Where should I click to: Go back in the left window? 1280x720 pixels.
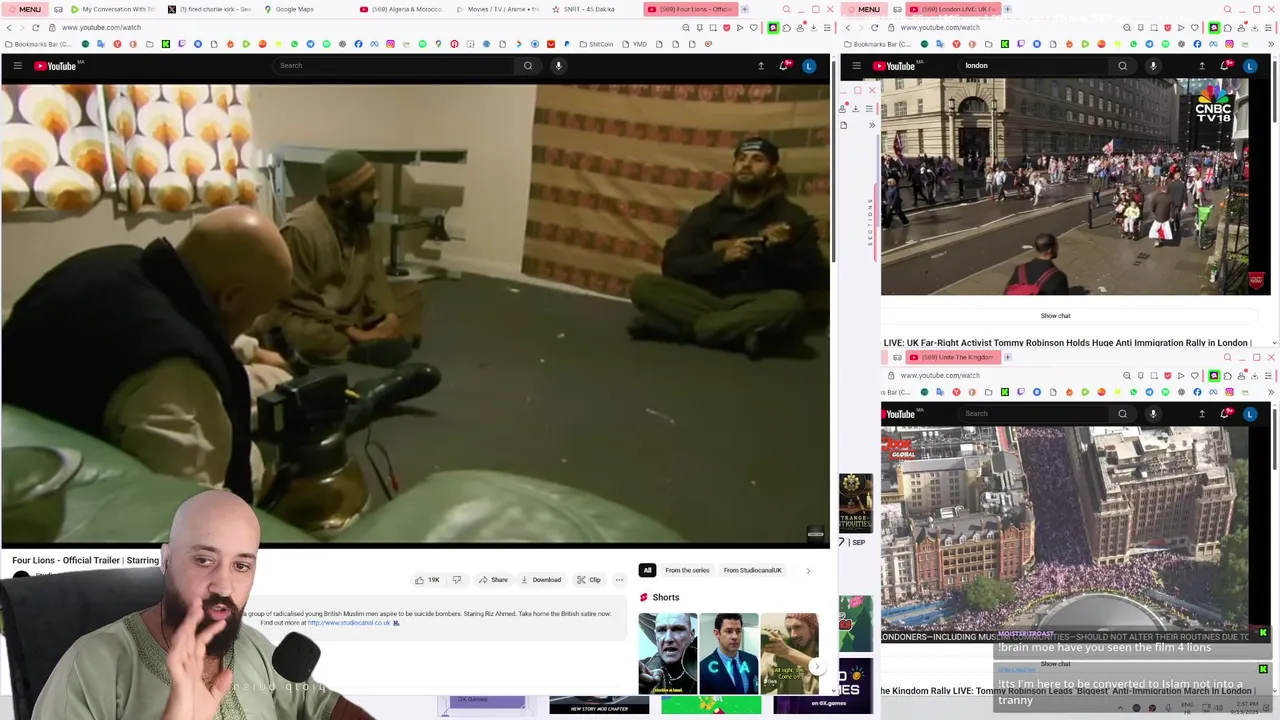pyautogui.click(x=8, y=27)
